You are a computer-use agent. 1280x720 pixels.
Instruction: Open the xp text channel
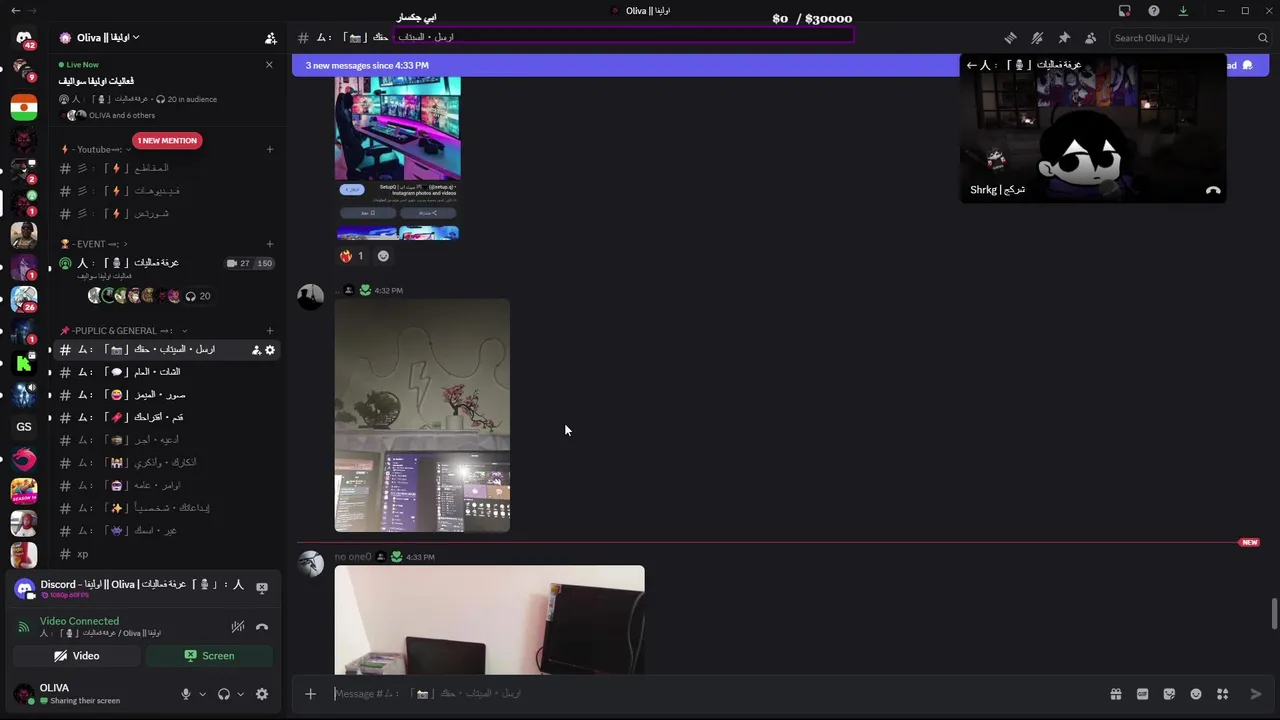click(166, 554)
